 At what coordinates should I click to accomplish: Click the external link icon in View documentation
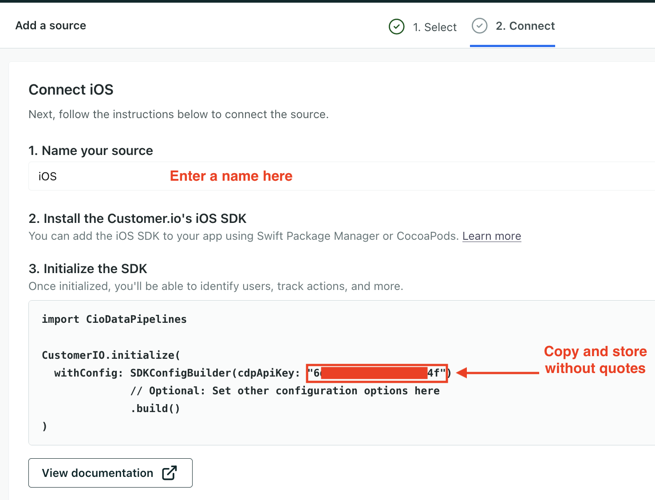coord(169,473)
